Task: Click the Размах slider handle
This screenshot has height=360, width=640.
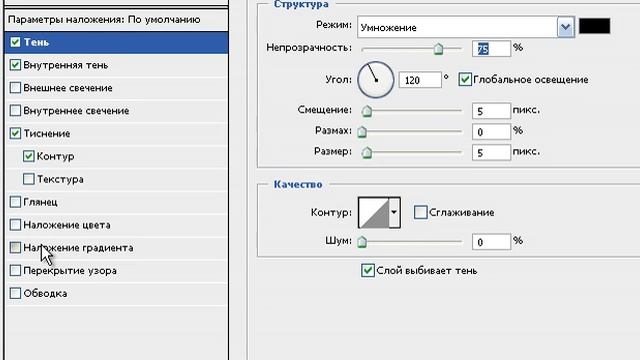Action: coord(362,131)
